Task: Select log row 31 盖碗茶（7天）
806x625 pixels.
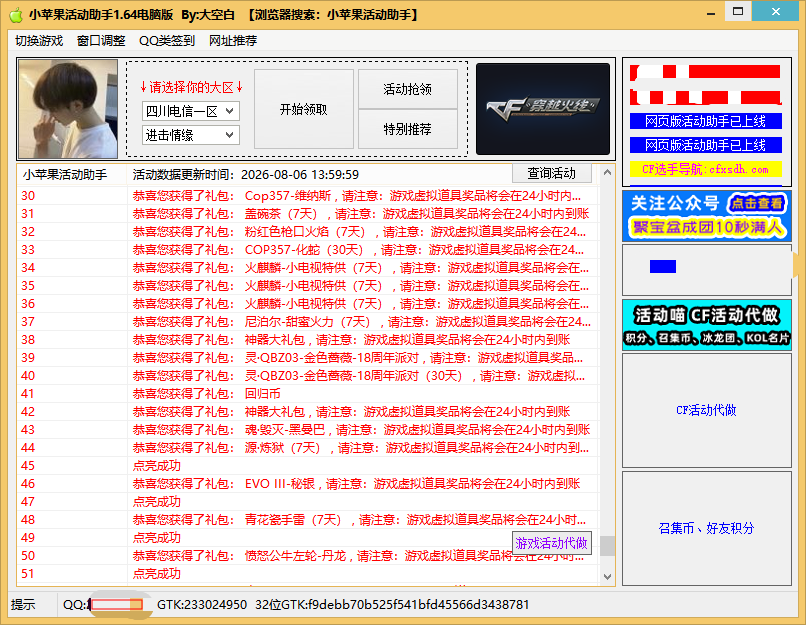Action: (307, 214)
